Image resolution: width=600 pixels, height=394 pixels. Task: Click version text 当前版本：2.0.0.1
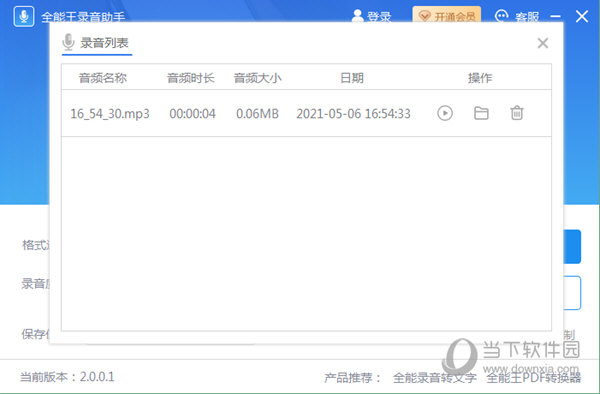[x=67, y=377]
